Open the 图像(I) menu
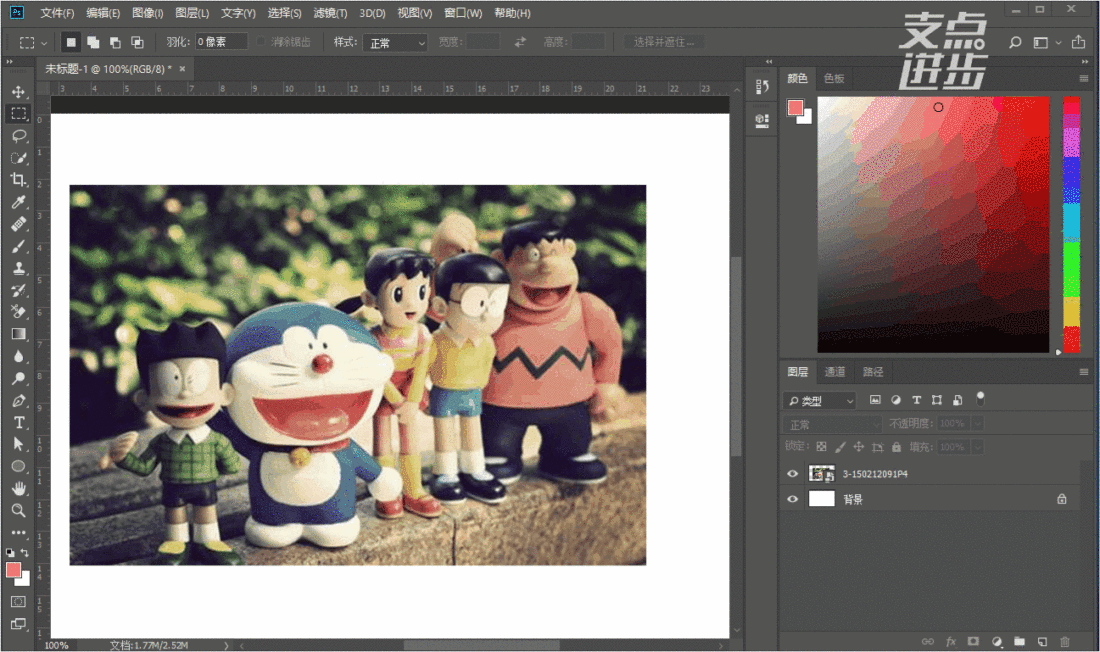The width and height of the screenshot is (1100, 652). 147,13
